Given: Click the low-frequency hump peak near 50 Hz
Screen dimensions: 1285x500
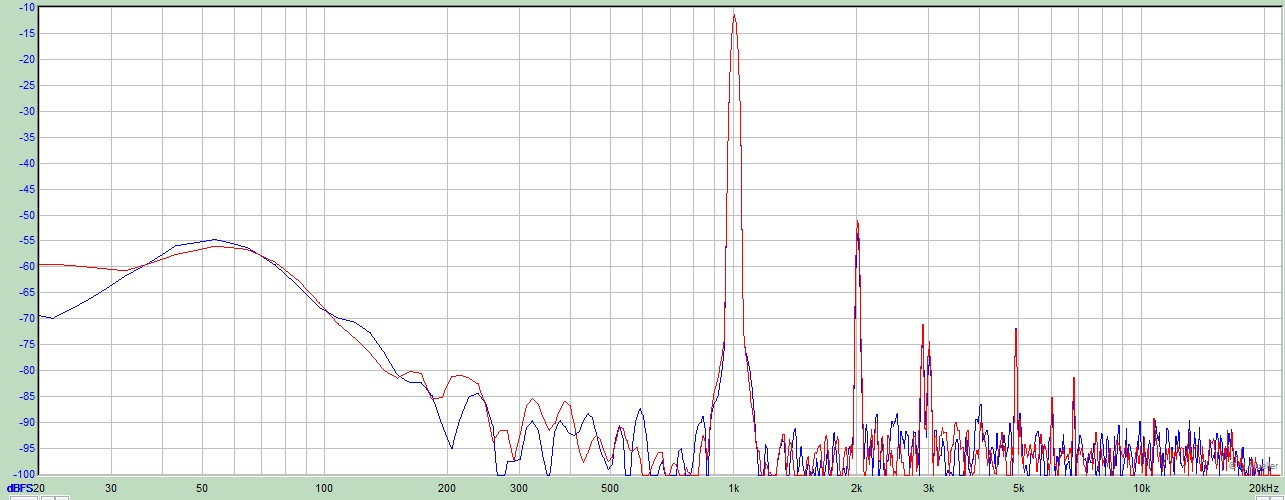Looking at the screenshot, I should pos(213,240).
